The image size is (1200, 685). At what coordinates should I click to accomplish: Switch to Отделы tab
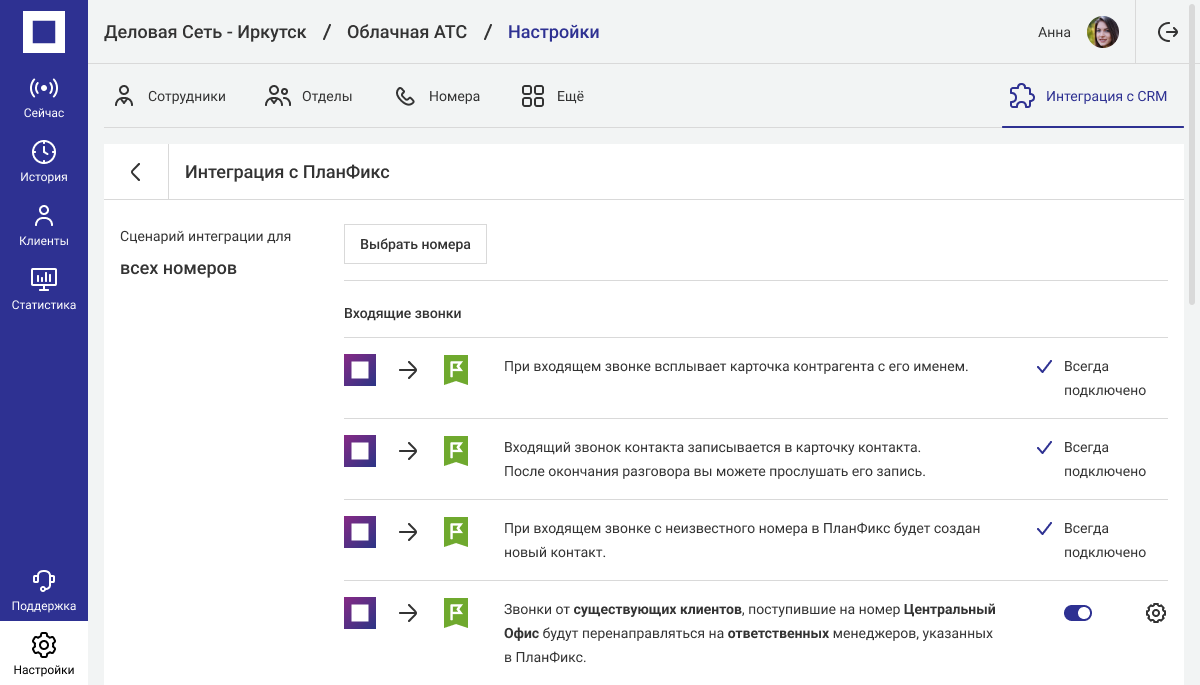click(308, 97)
